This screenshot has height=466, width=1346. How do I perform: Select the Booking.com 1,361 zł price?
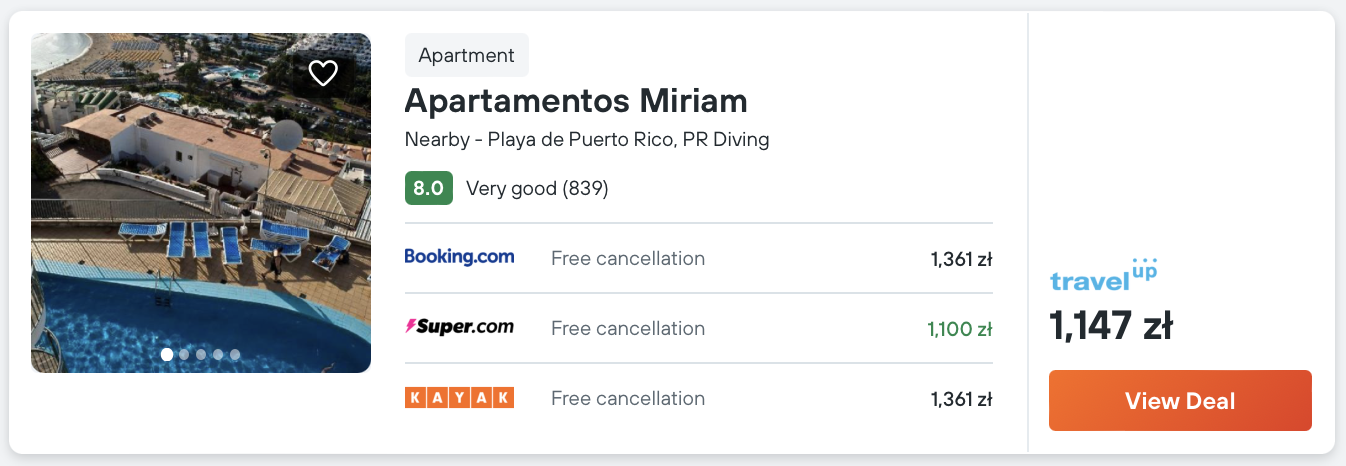click(960, 259)
